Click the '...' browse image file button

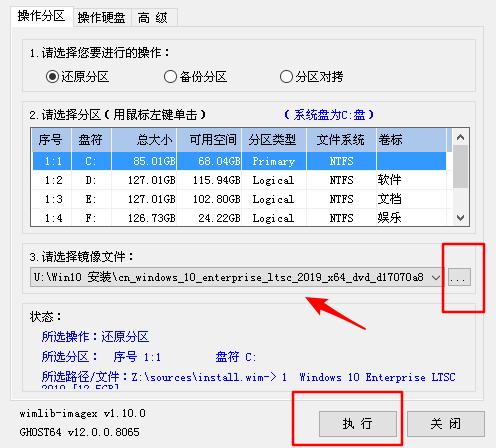(459, 277)
